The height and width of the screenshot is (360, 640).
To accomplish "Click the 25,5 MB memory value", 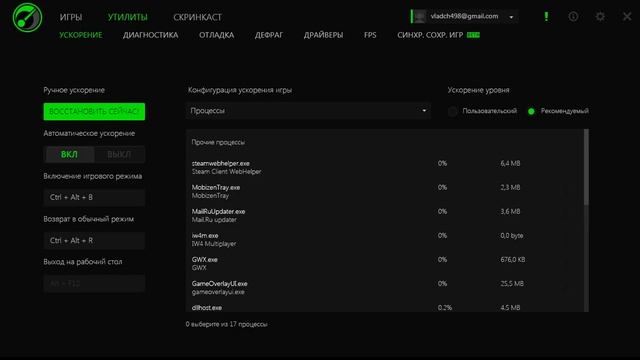I will [512, 284].
